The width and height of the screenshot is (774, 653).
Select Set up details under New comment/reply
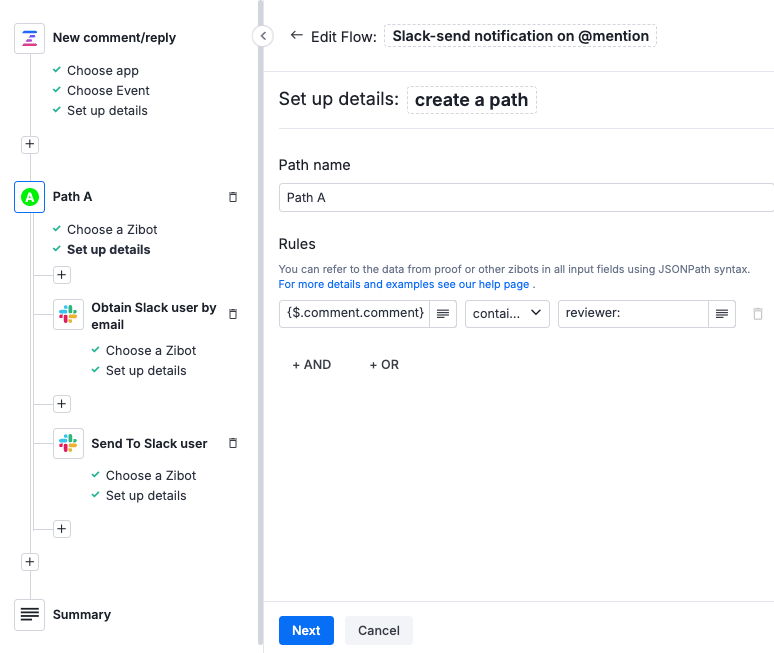tap(107, 111)
